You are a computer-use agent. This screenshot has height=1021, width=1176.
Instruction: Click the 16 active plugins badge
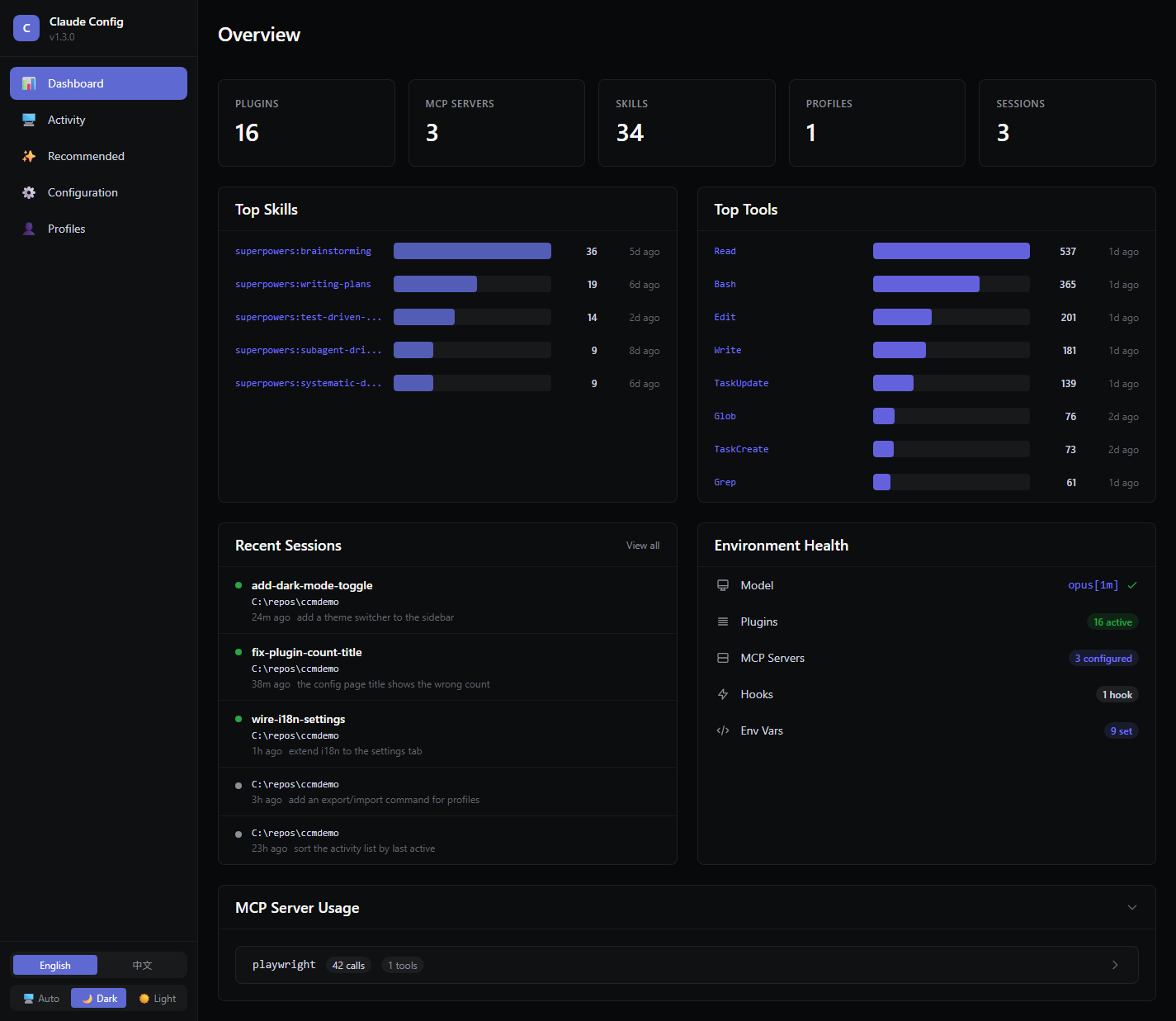1112,622
